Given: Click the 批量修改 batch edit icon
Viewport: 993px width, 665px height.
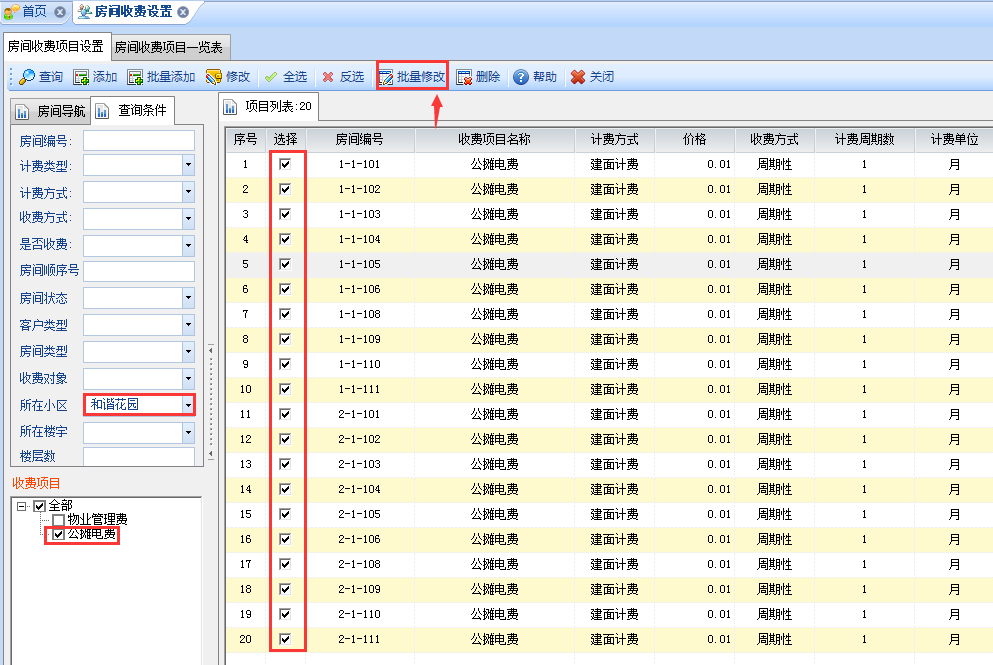Looking at the screenshot, I should pyautogui.click(x=386, y=77).
